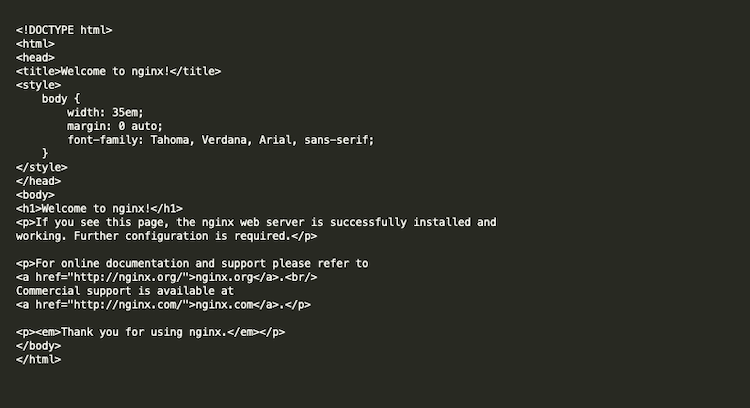This screenshot has width=750, height=408.
Task: Click the DOCTYPE html declaration line
Action: tap(64, 30)
